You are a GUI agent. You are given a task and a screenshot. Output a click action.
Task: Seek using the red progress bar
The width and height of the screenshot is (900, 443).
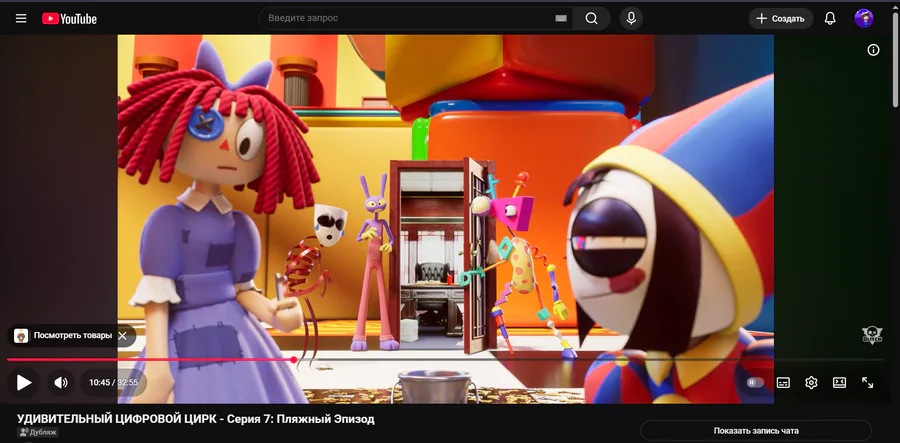point(150,360)
